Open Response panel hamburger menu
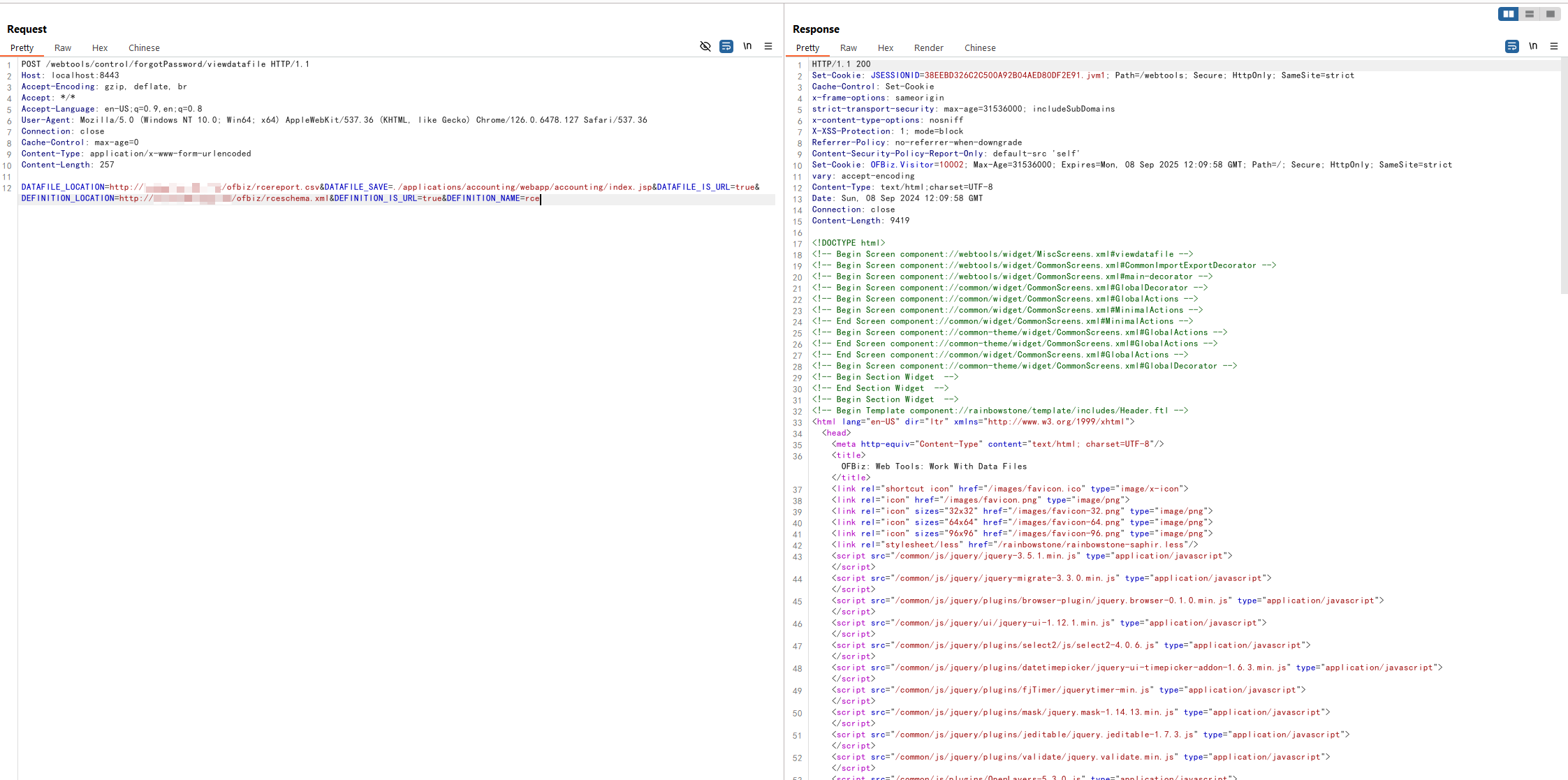Screen dimensions: 1568x780 [x=1554, y=46]
